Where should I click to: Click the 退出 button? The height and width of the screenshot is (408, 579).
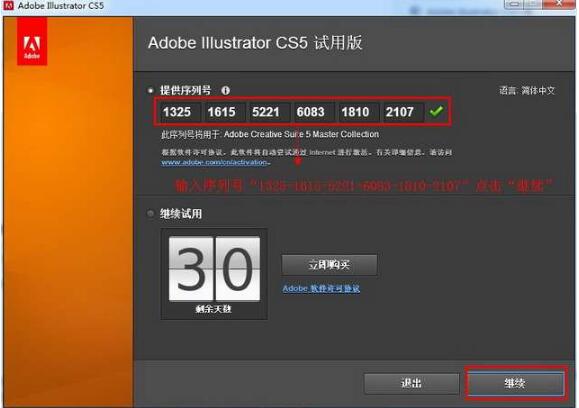tap(411, 384)
